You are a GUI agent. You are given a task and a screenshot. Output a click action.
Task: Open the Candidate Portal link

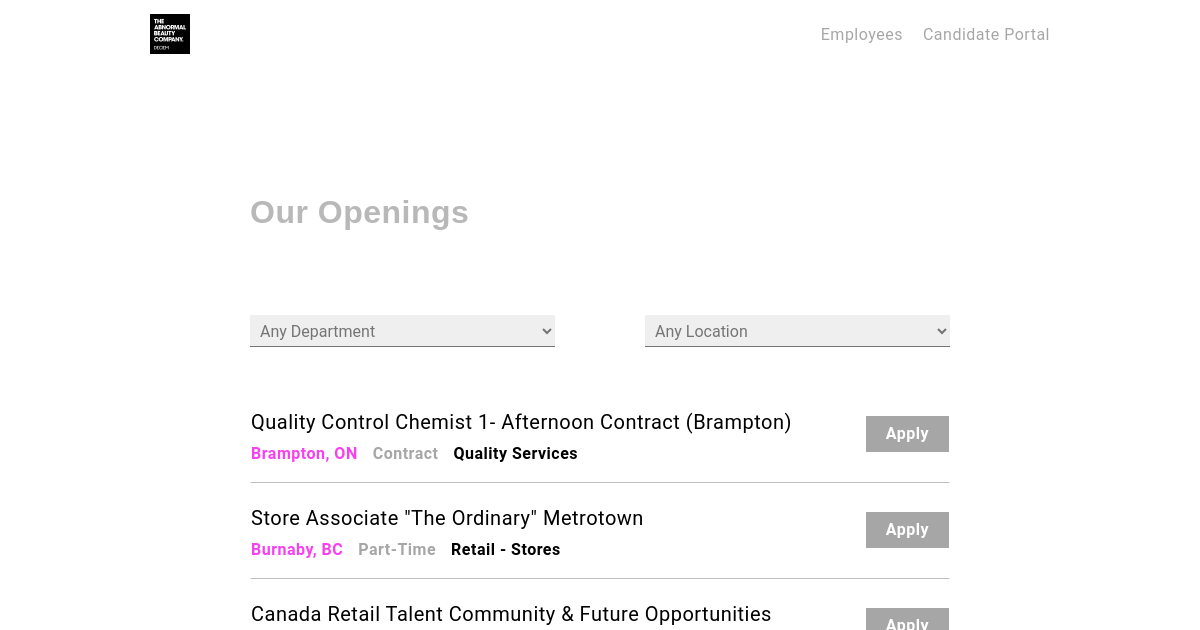986,34
